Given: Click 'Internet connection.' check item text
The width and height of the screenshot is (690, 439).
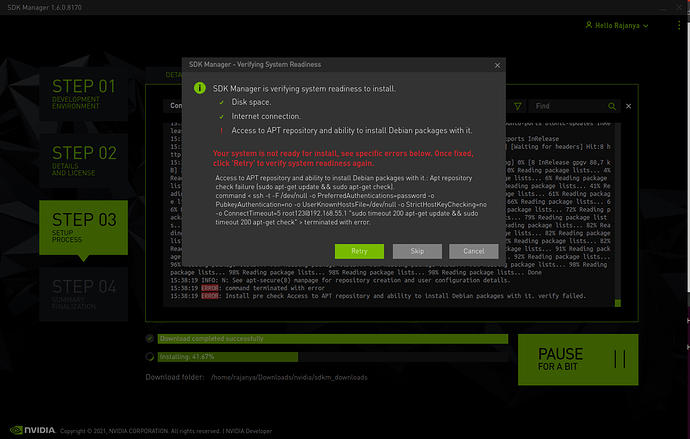Looking at the screenshot, I should click(266, 117).
